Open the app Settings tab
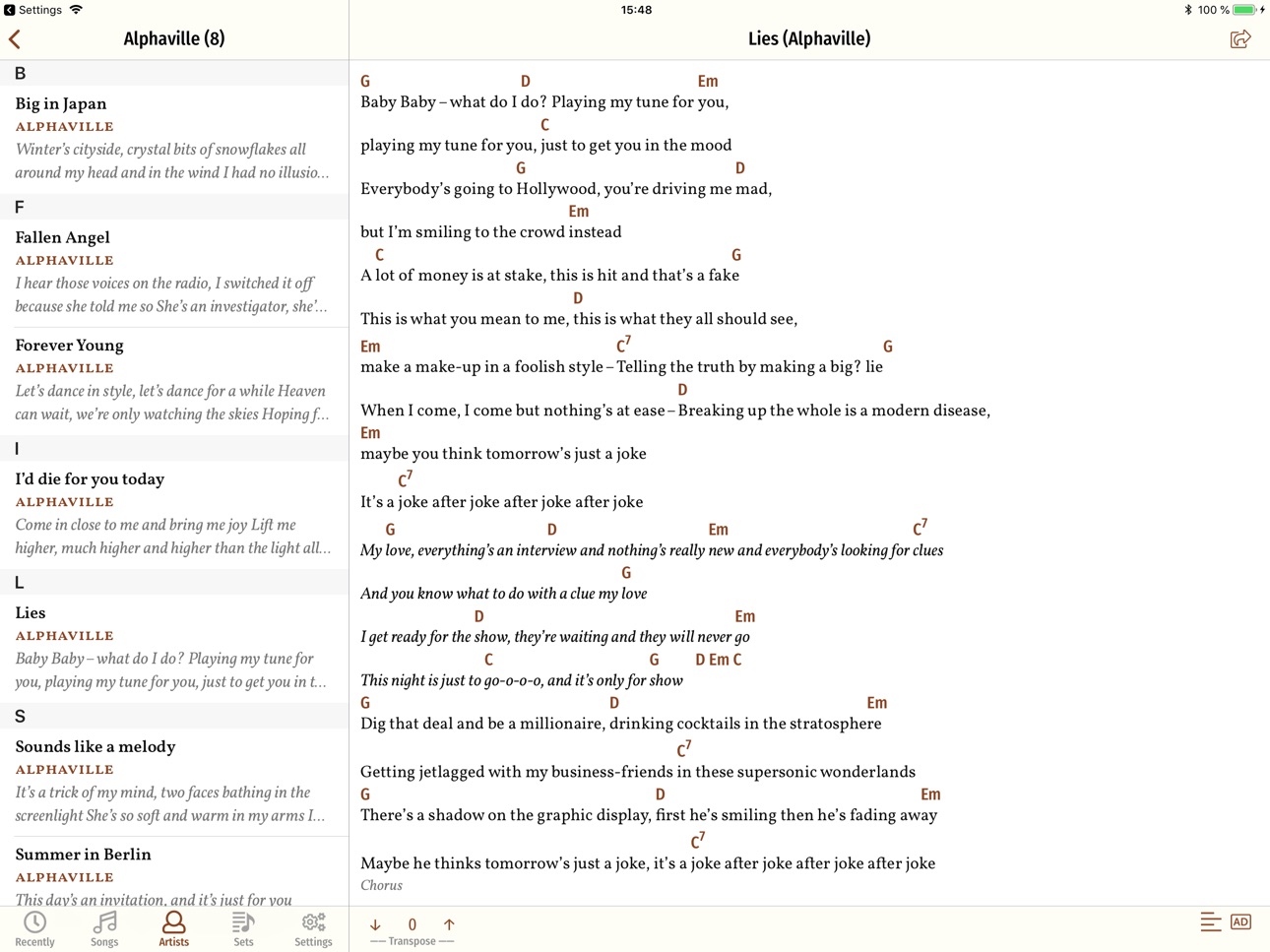 (x=313, y=928)
